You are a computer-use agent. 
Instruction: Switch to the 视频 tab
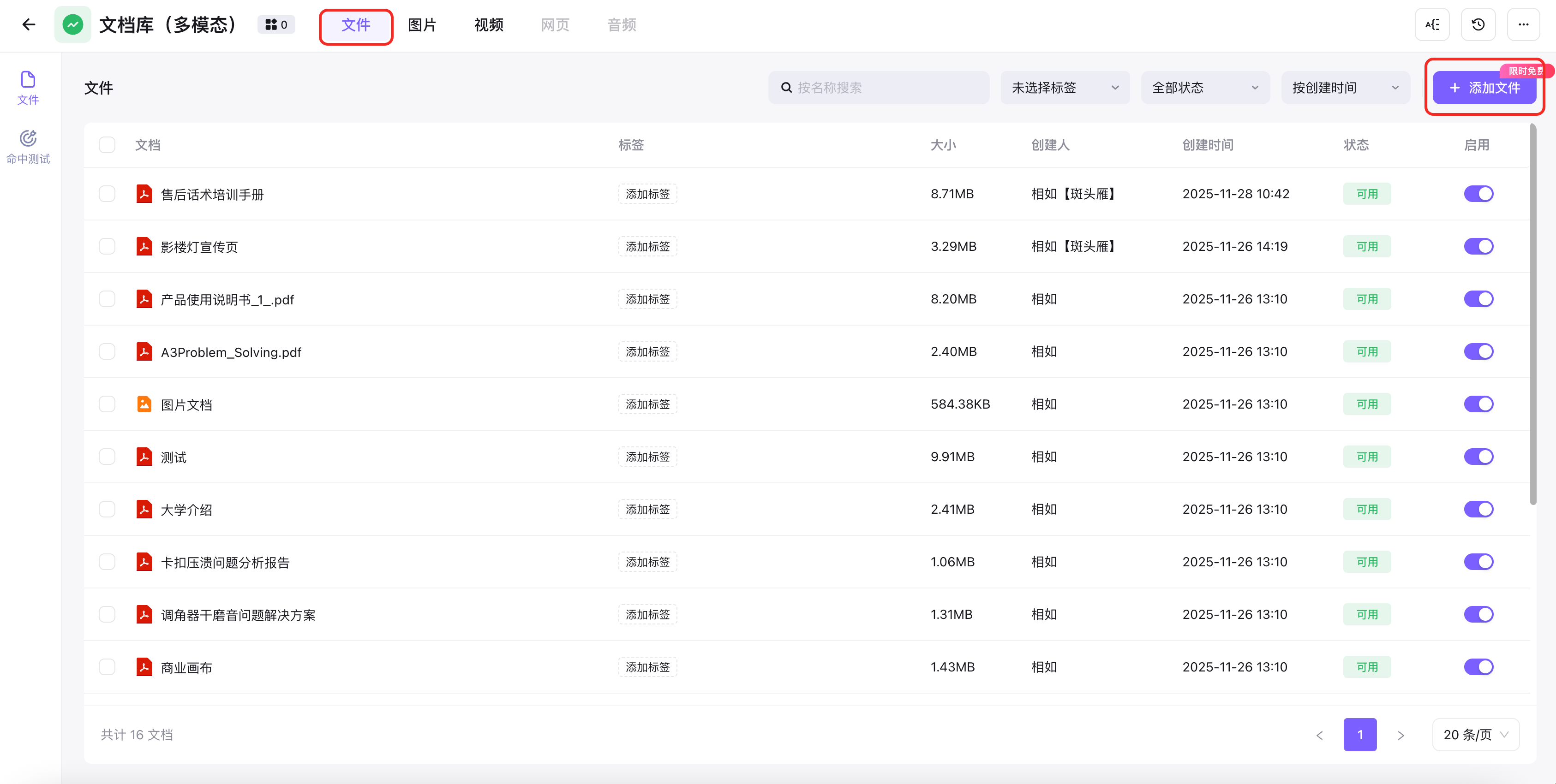pos(488,25)
